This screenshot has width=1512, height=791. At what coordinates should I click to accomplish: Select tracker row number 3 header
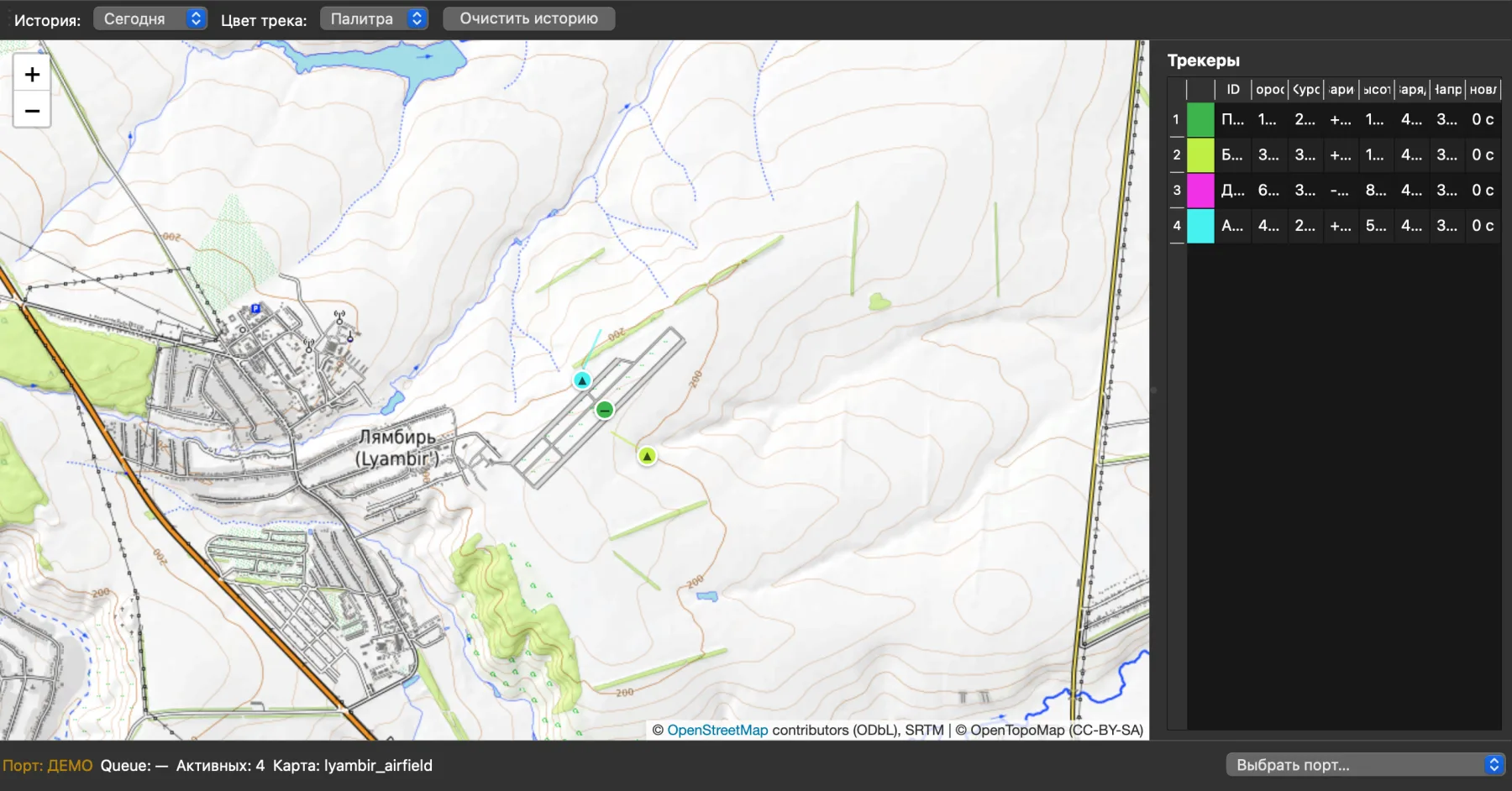pyautogui.click(x=1176, y=190)
